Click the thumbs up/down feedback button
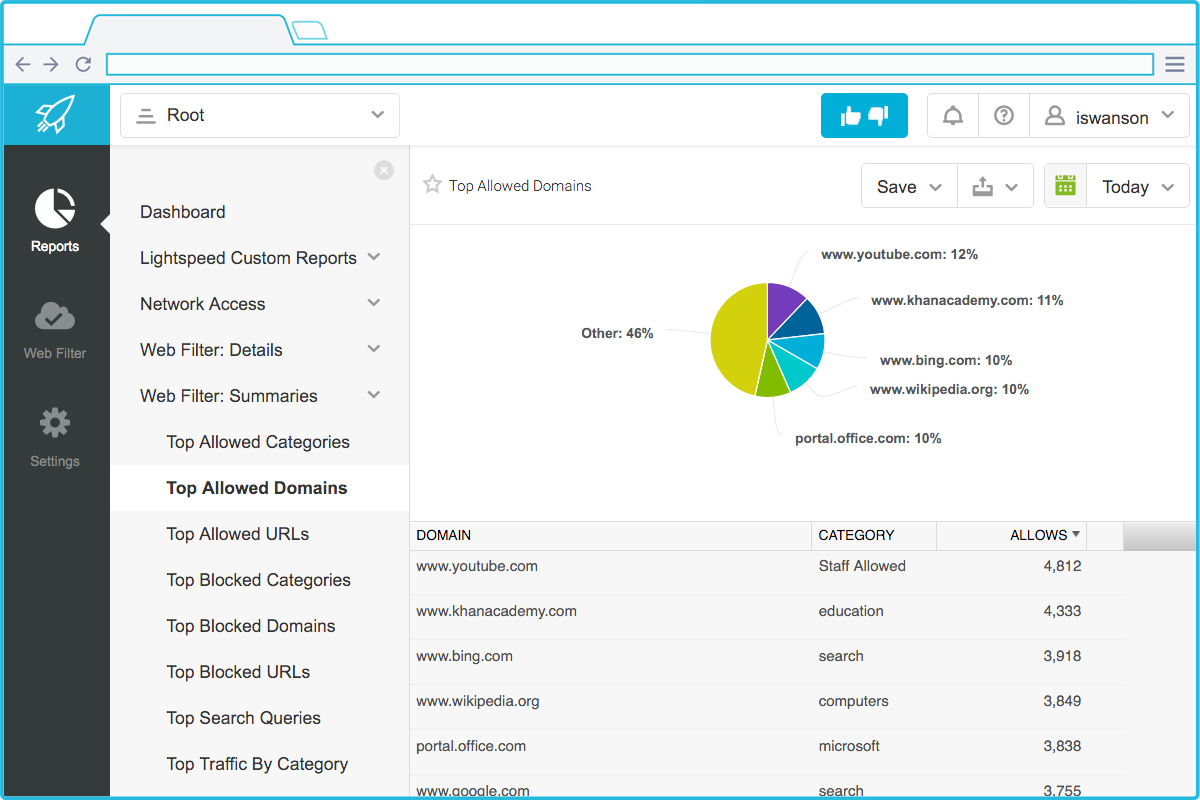Viewport: 1200px width, 800px height. coord(864,116)
